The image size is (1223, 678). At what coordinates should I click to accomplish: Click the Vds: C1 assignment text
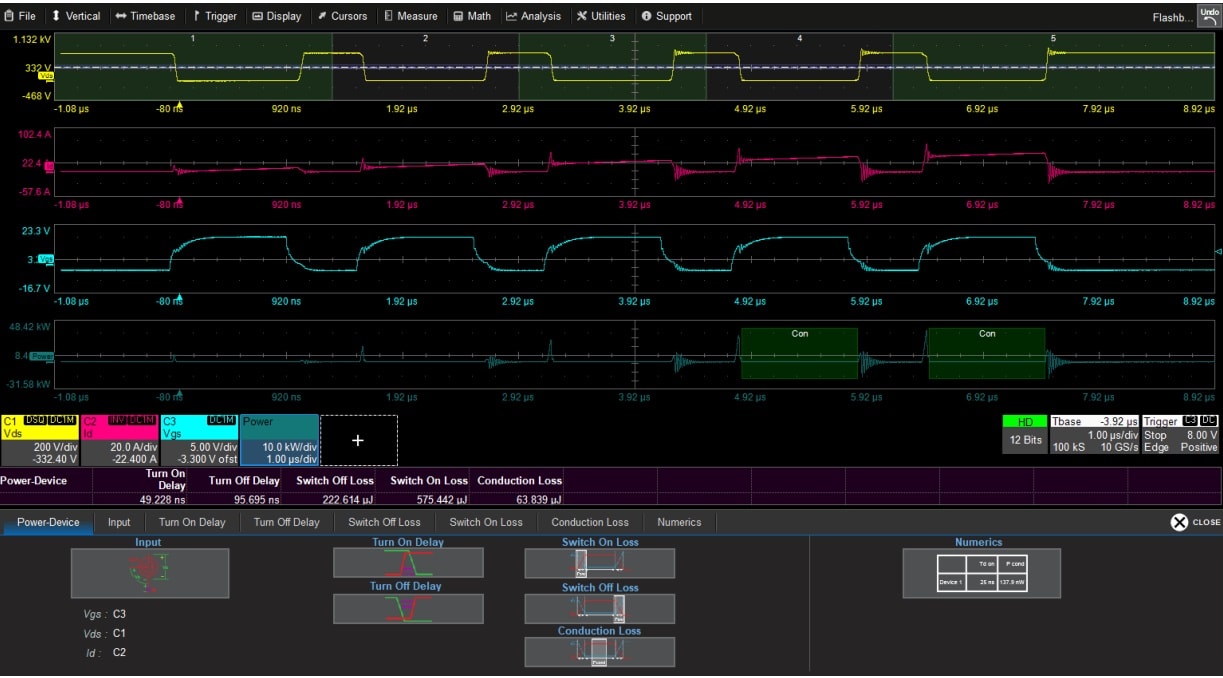point(105,633)
